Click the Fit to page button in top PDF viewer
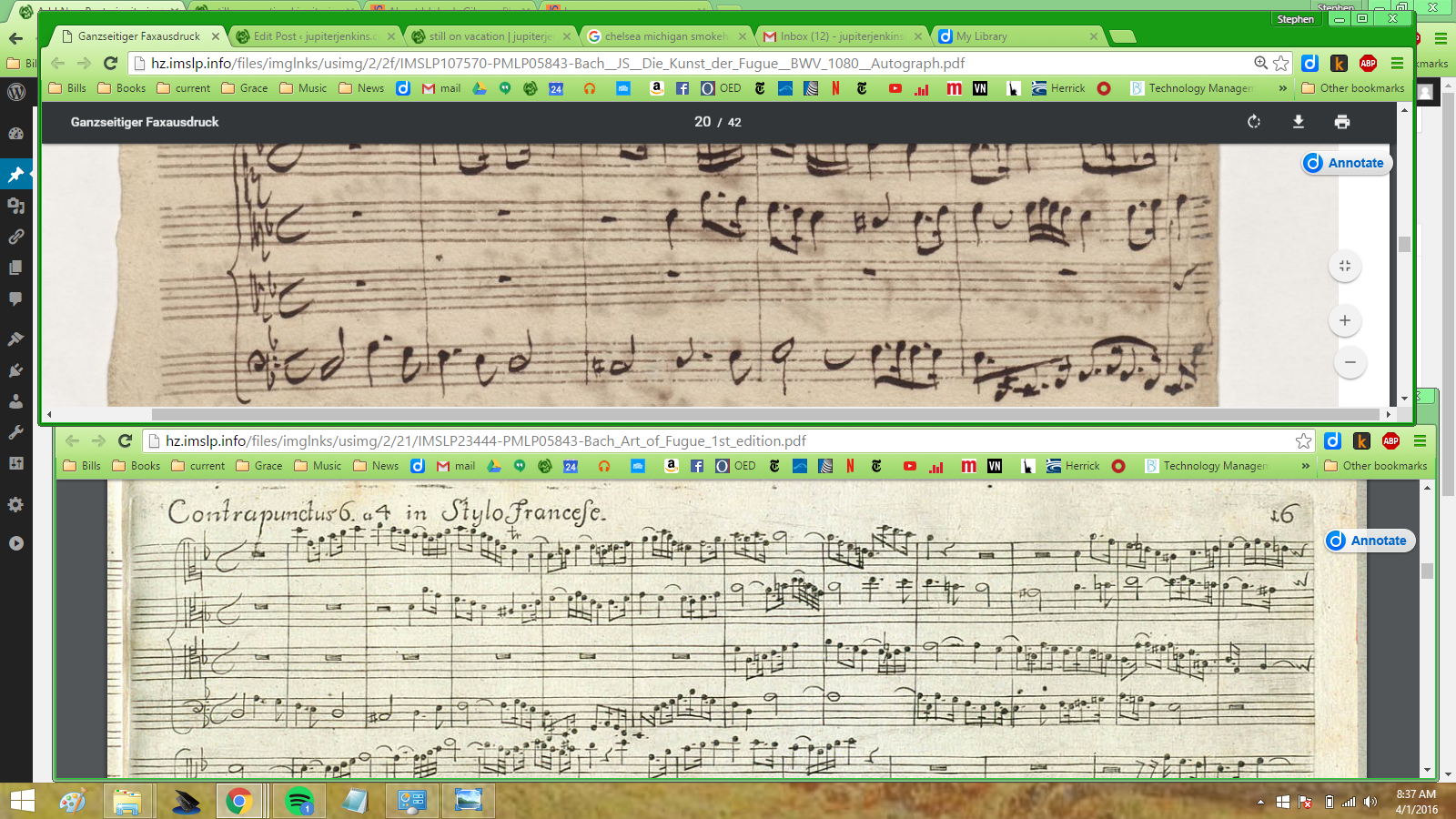This screenshot has height=819, width=1456. pyautogui.click(x=1345, y=266)
